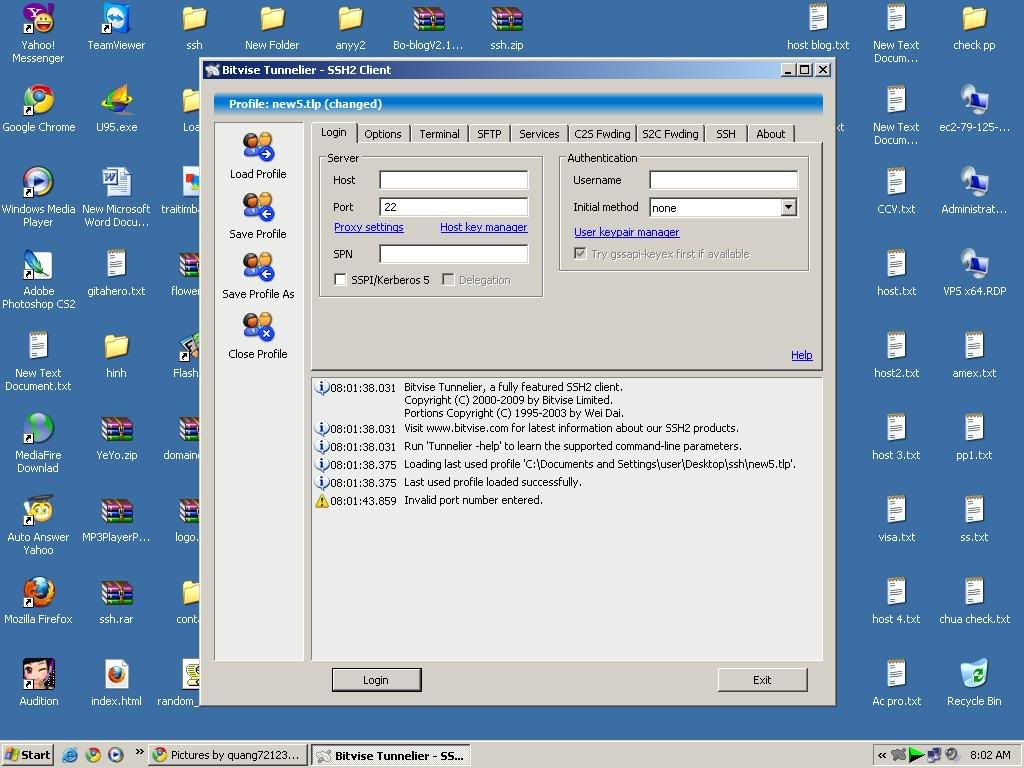The height and width of the screenshot is (768, 1024).
Task: Select Google Chrome desktop icon
Action: coord(39,109)
